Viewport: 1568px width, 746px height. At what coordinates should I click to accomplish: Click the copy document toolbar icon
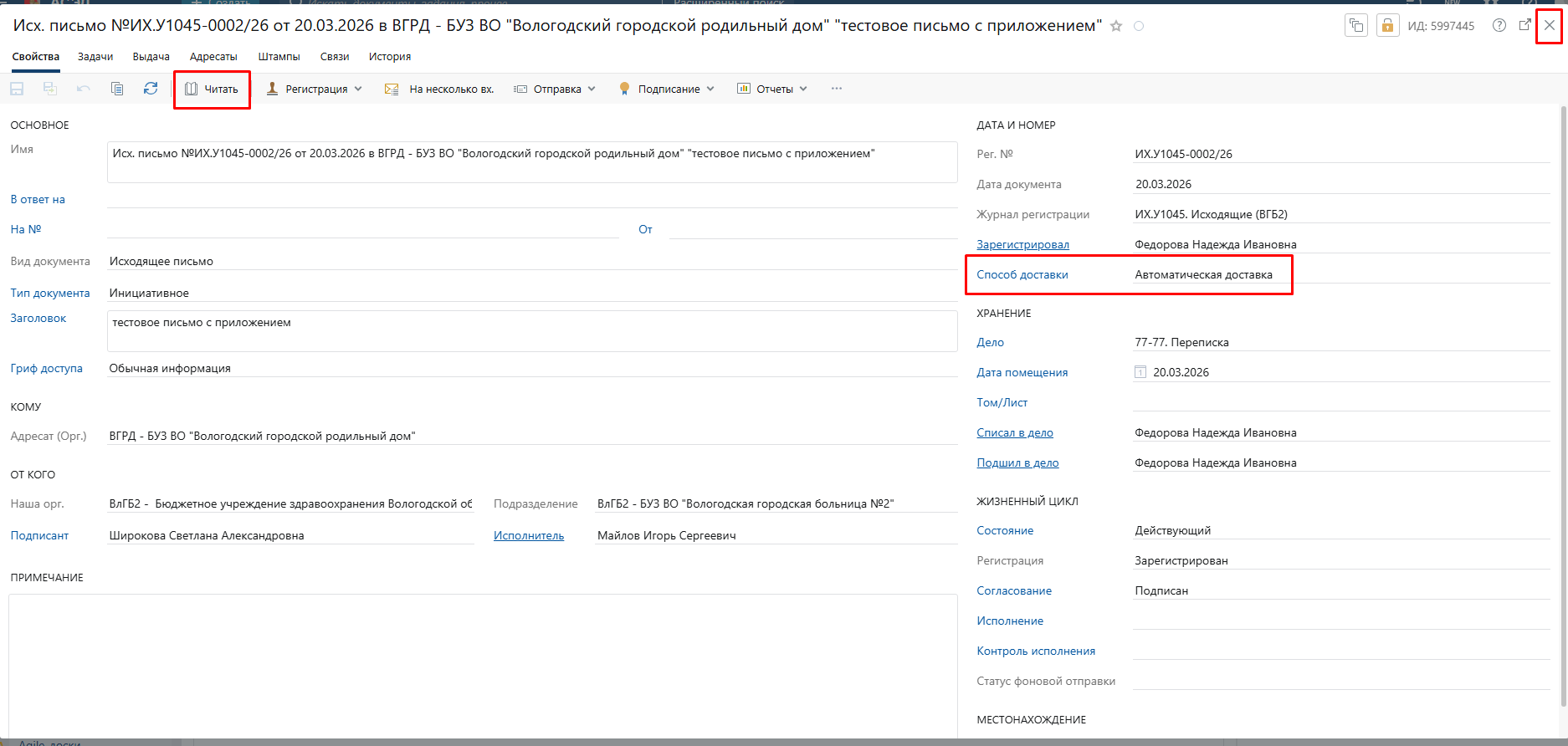click(117, 89)
